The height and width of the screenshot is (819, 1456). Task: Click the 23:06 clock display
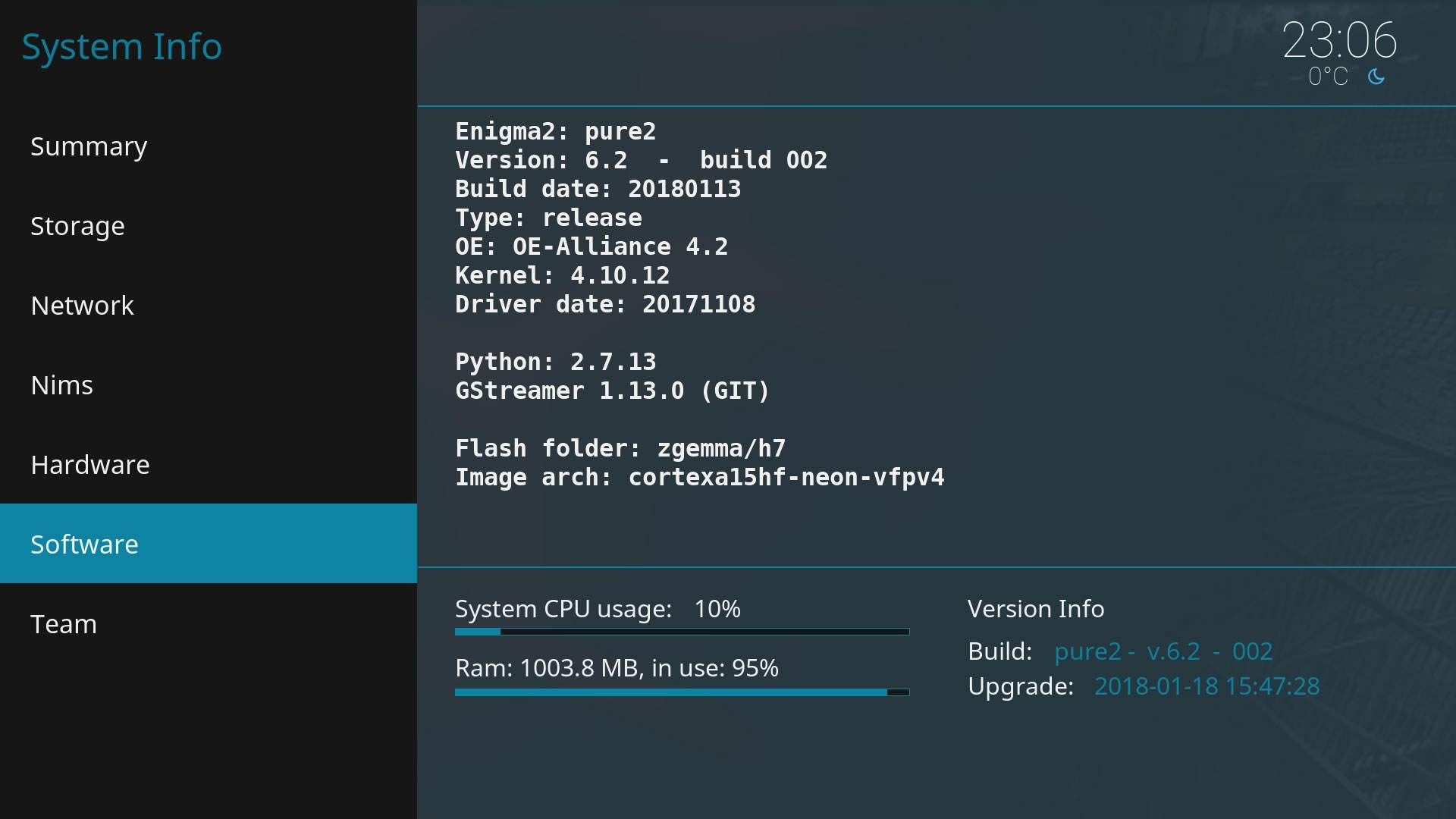[x=1339, y=40]
